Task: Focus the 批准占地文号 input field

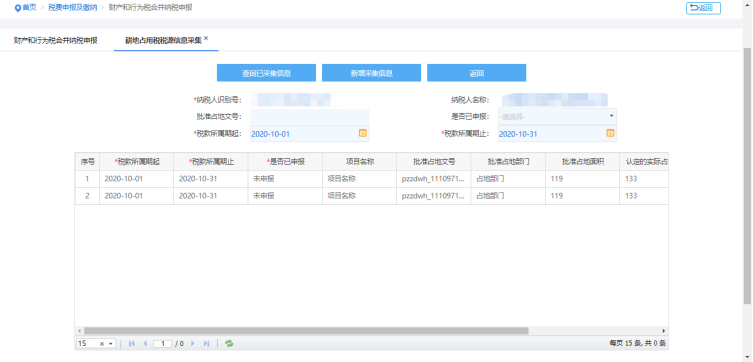Action: coord(310,117)
